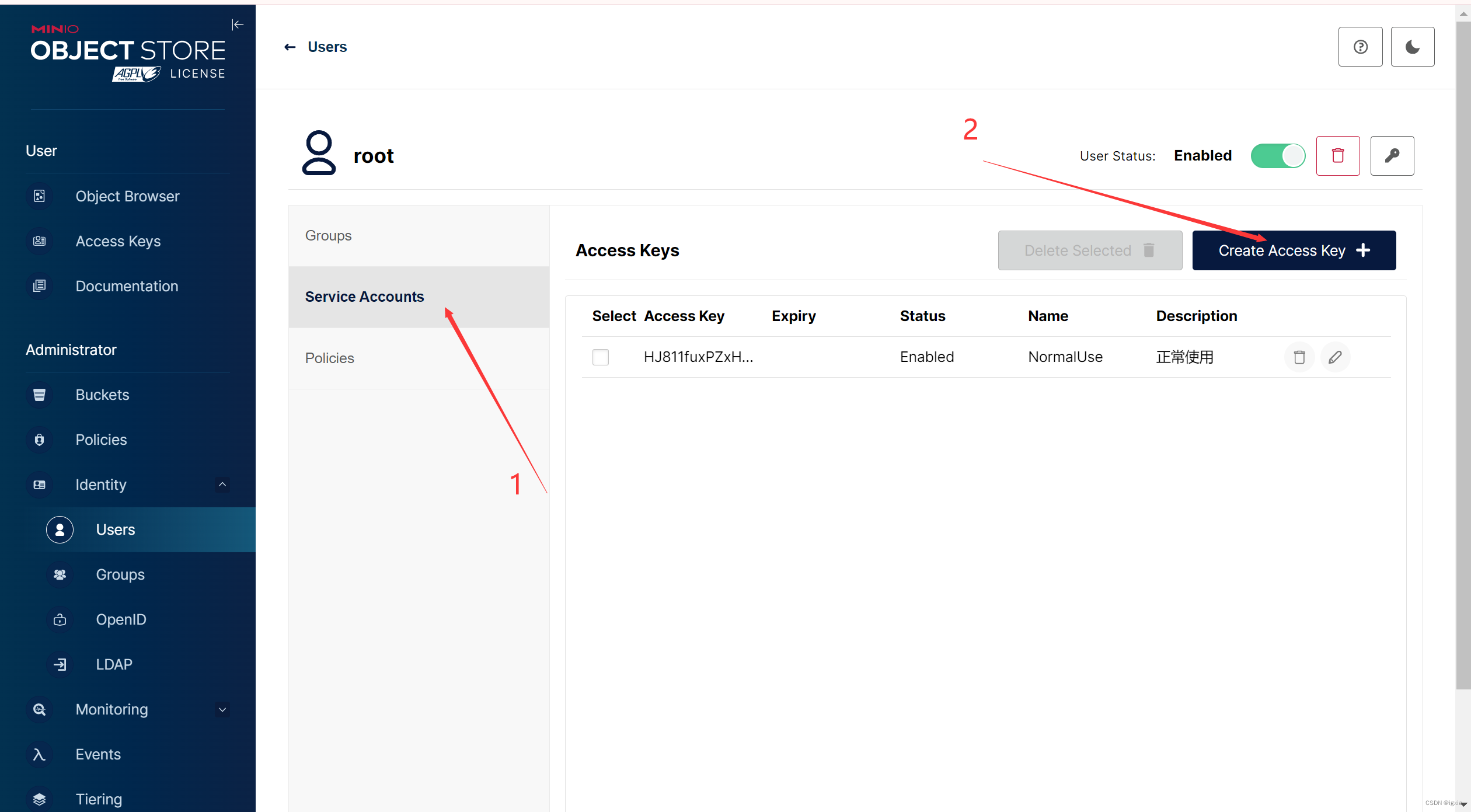The width and height of the screenshot is (1471, 812).
Task: Click the edit icon for NormalUse key
Action: [1335, 356]
